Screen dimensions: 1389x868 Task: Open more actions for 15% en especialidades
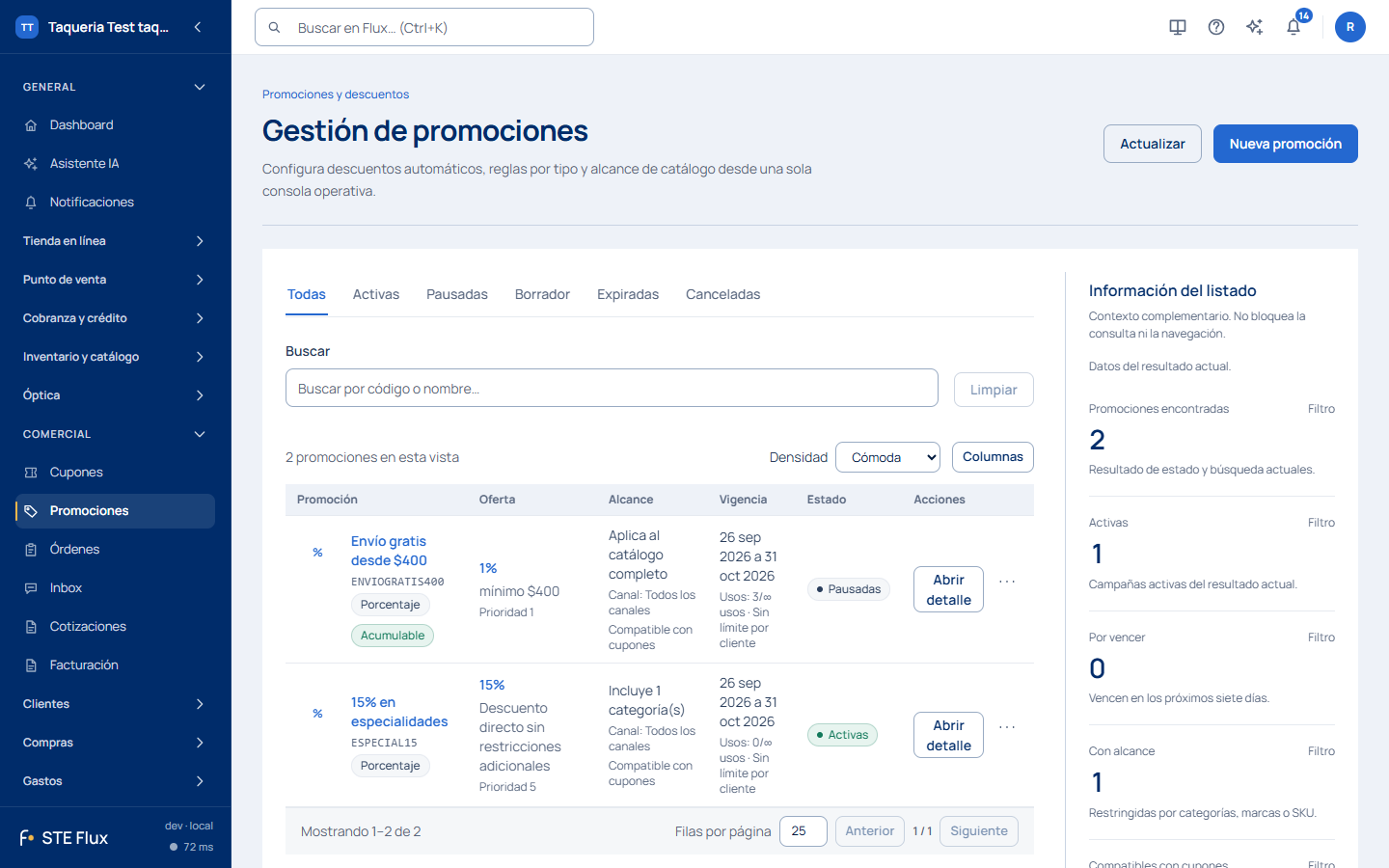pos(1007,727)
